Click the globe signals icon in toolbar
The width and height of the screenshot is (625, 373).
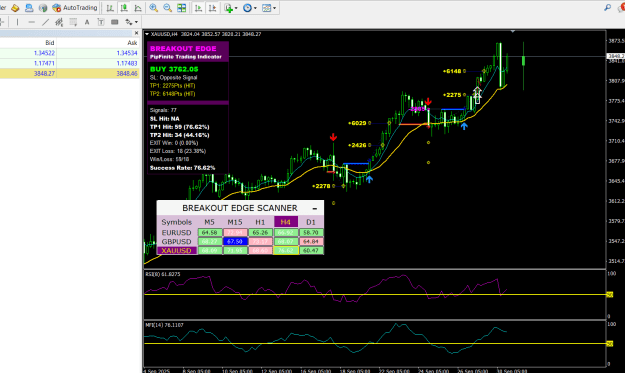click(43, 8)
